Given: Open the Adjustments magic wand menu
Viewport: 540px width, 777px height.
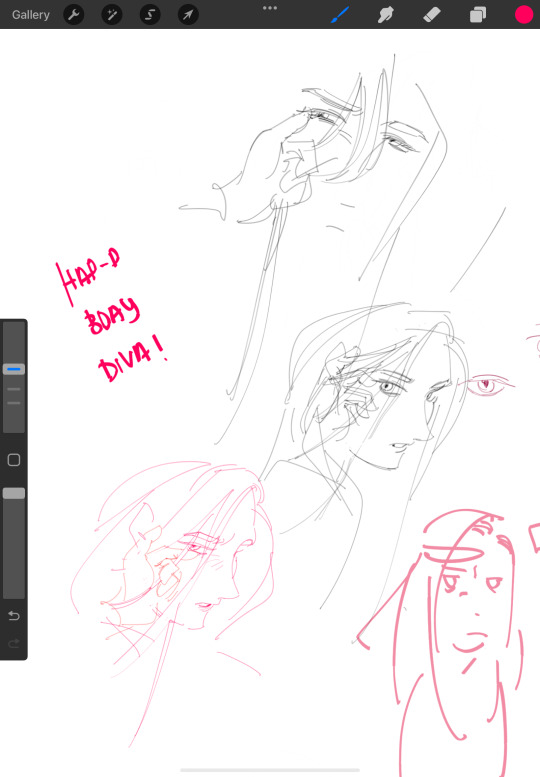Looking at the screenshot, I should click(x=111, y=15).
